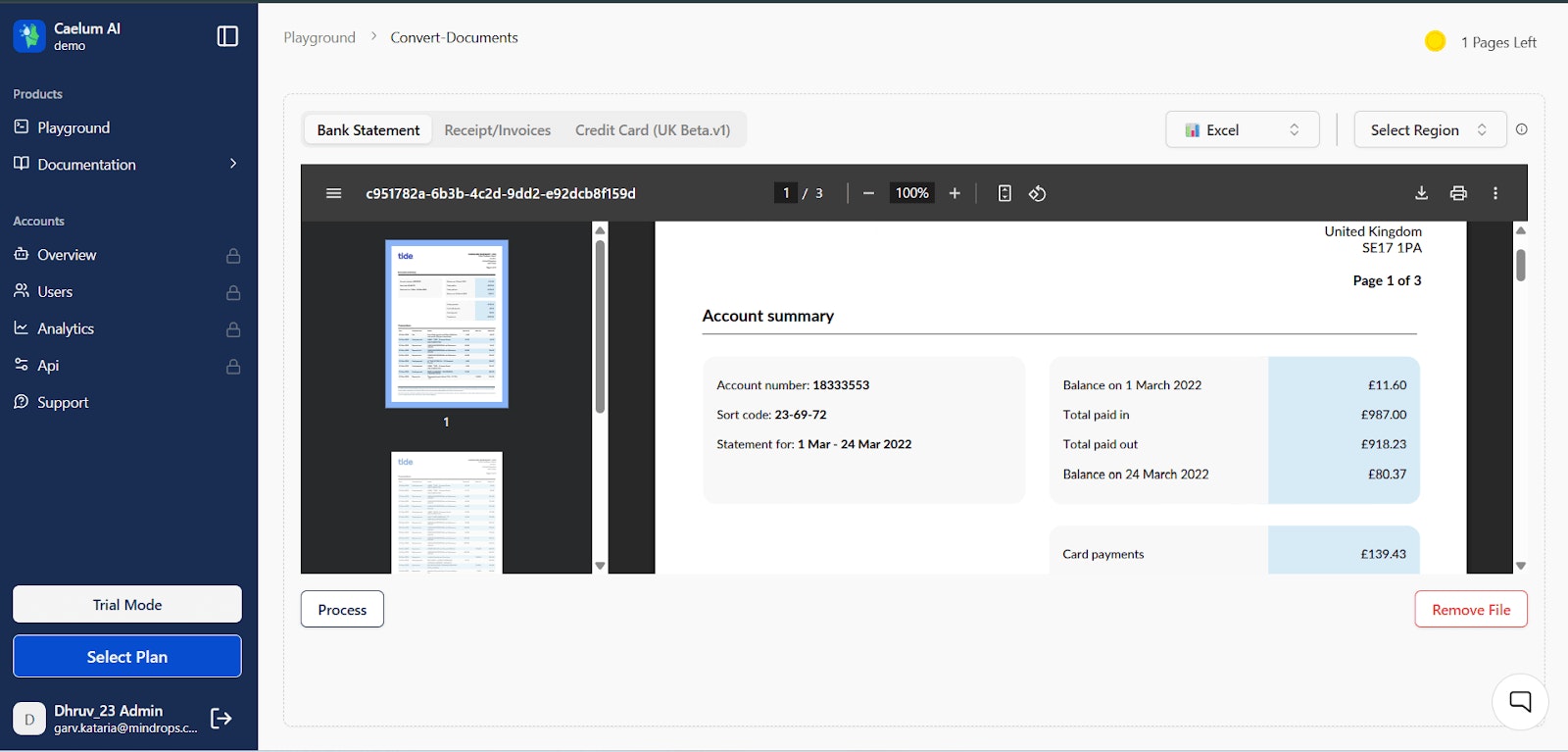The height and width of the screenshot is (752, 1568).
Task: Click the info icon beside Select Region
Action: click(1521, 129)
